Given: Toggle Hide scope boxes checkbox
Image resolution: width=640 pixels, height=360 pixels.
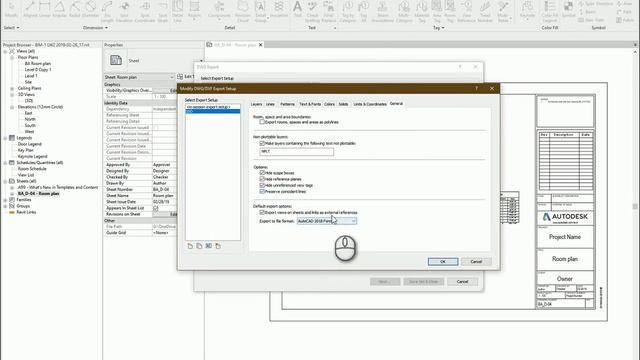Looking at the screenshot, I should tap(262, 173).
